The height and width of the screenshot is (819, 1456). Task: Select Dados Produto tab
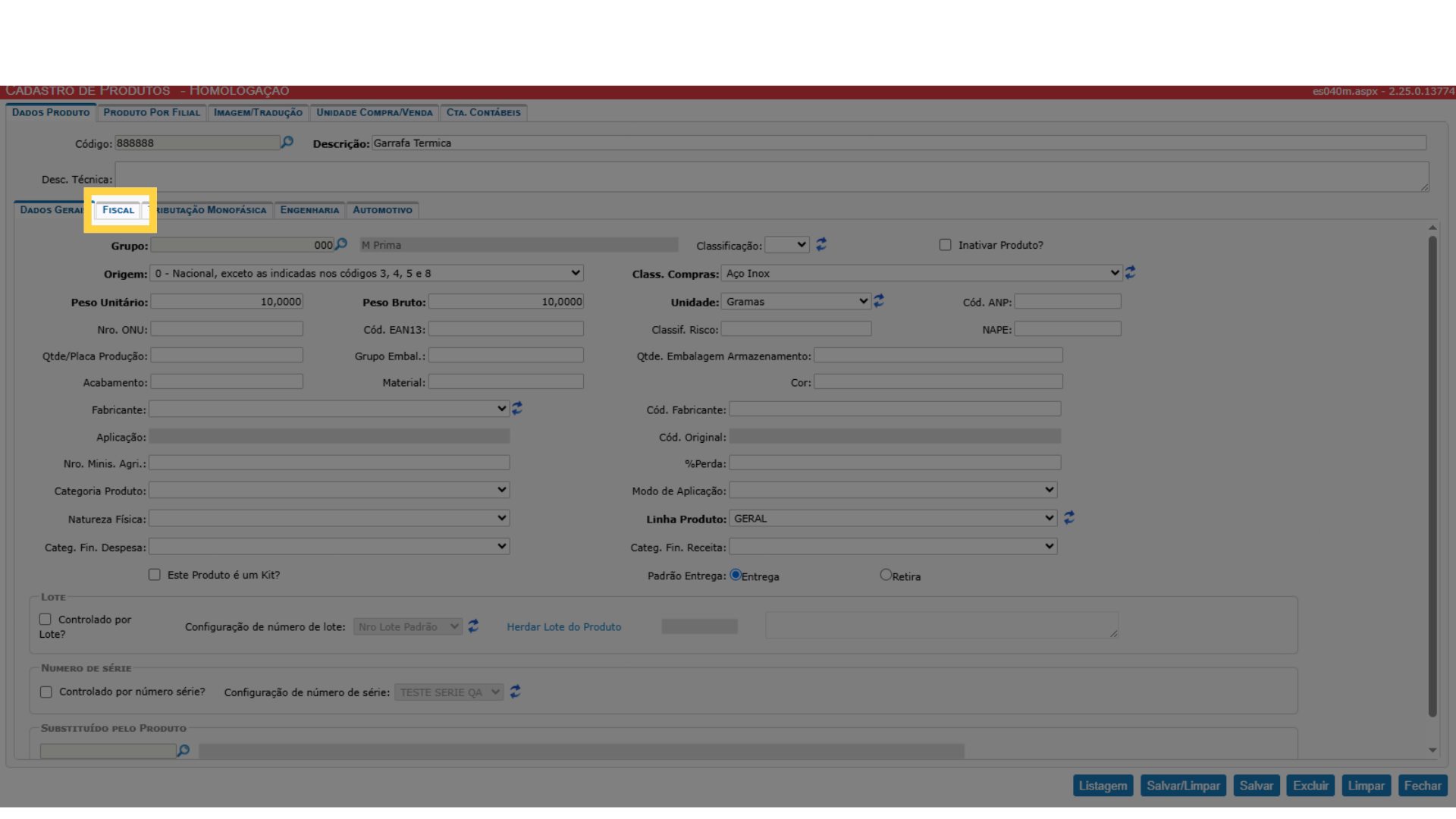point(51,112)
